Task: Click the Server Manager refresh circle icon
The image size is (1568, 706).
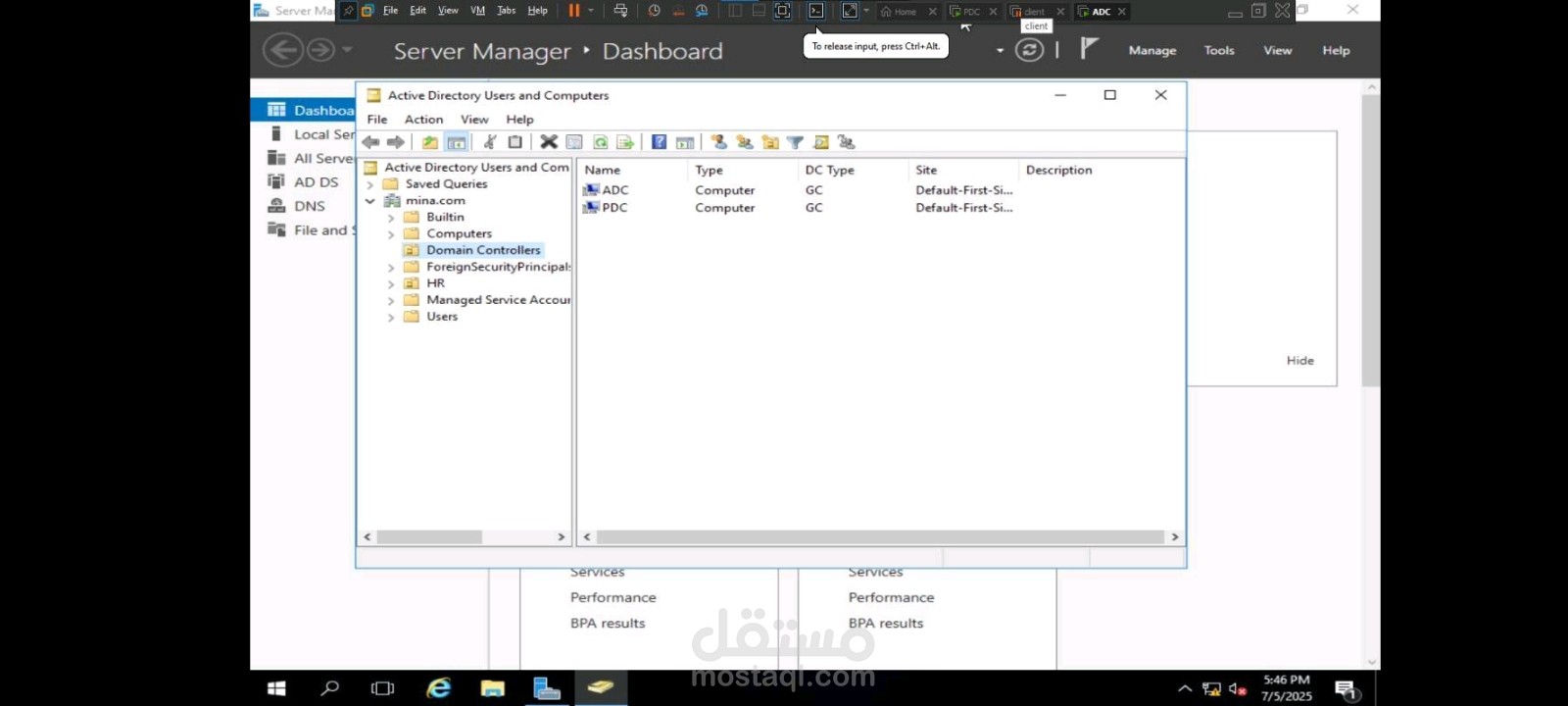Action: pyautogui.click(x=1029, y=50)
